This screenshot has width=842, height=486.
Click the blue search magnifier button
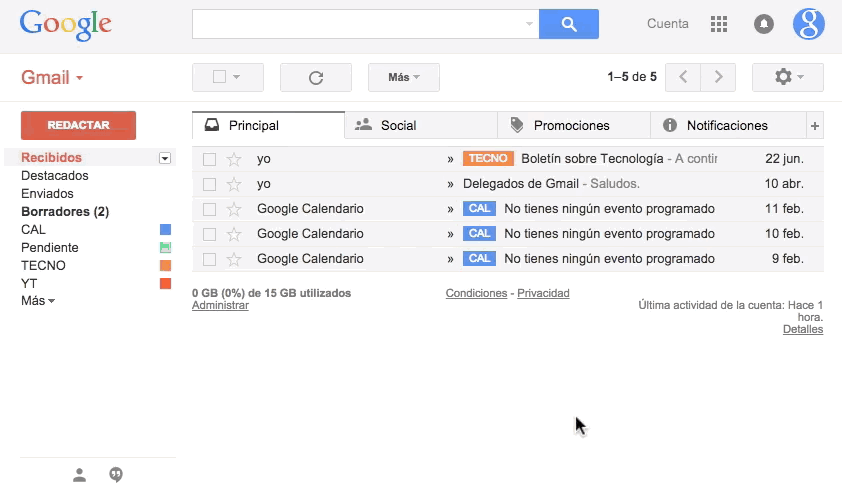[569, 24]
